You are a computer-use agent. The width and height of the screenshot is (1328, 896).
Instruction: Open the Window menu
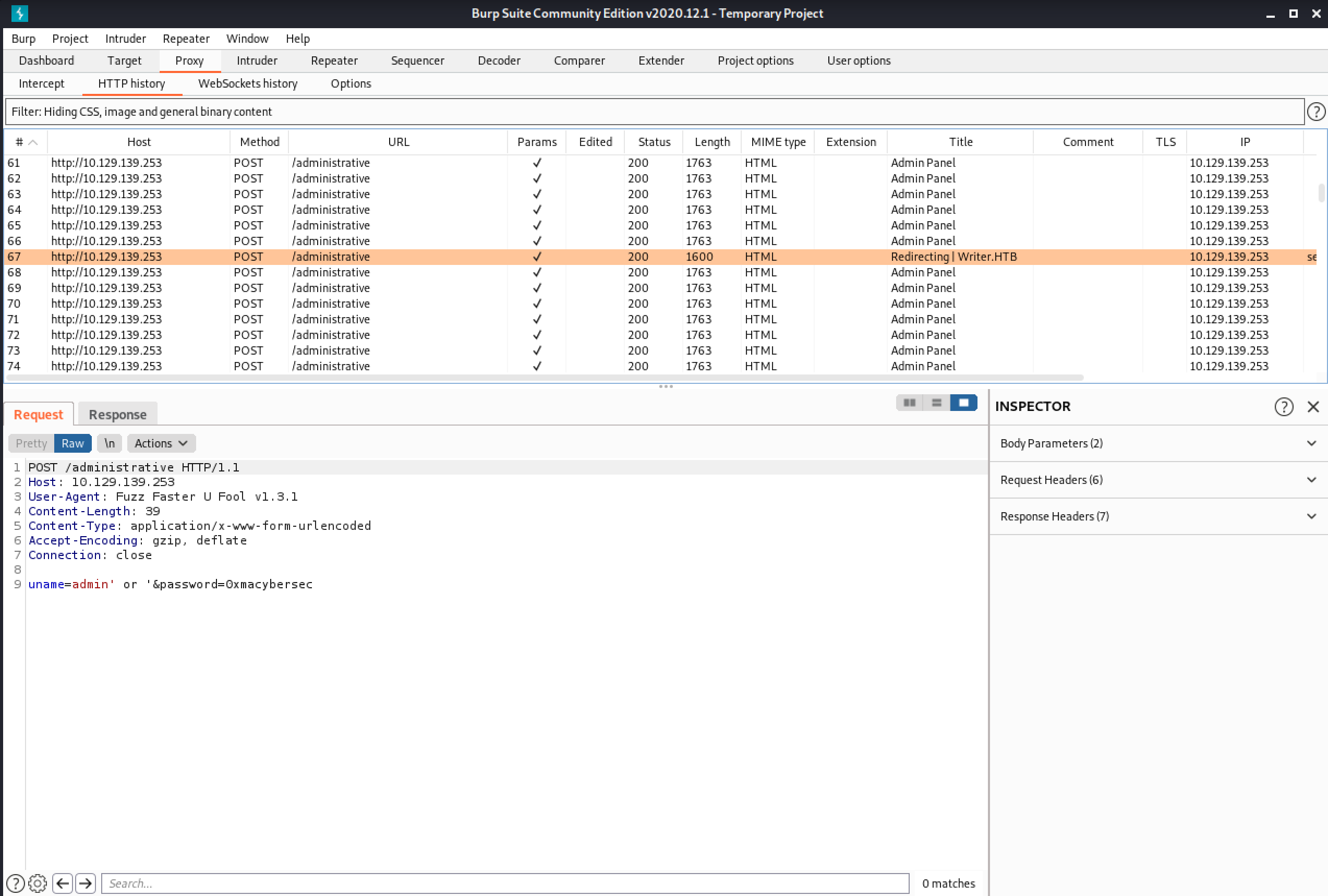[x=247, y=38]
